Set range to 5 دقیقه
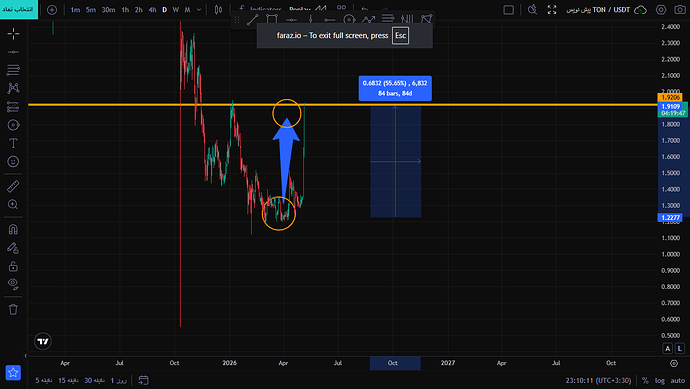 pos(44,380)
